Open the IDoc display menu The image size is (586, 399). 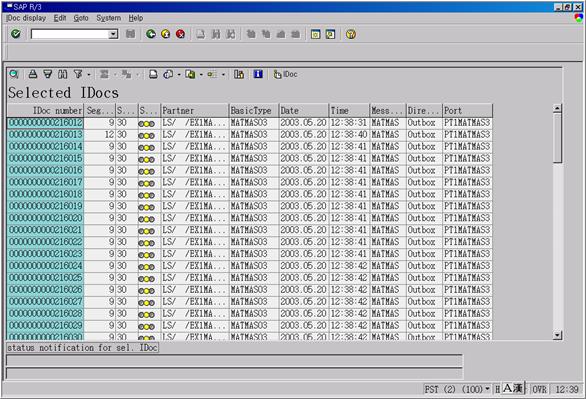coord(26,18)
